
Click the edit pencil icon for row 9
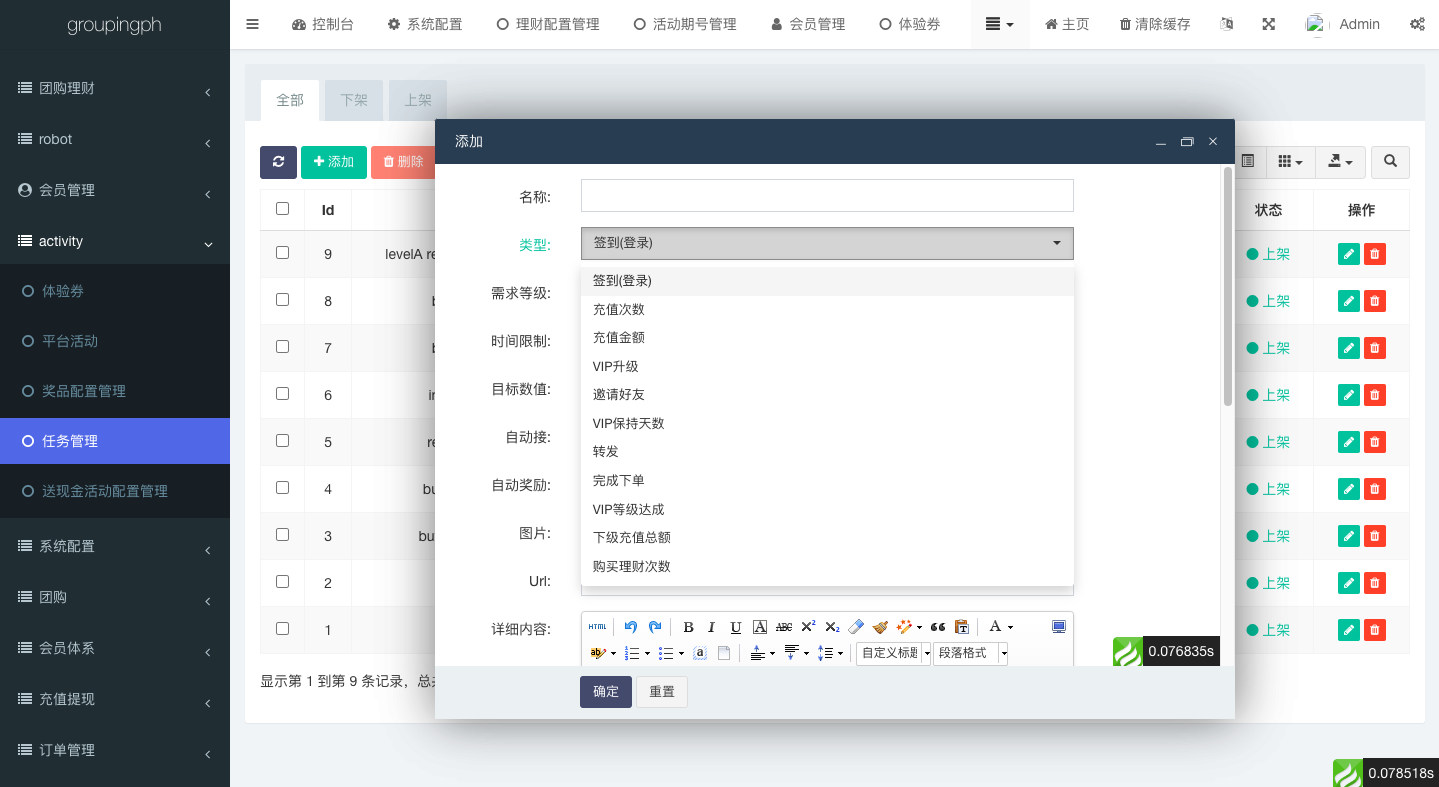pos(1349,254)
